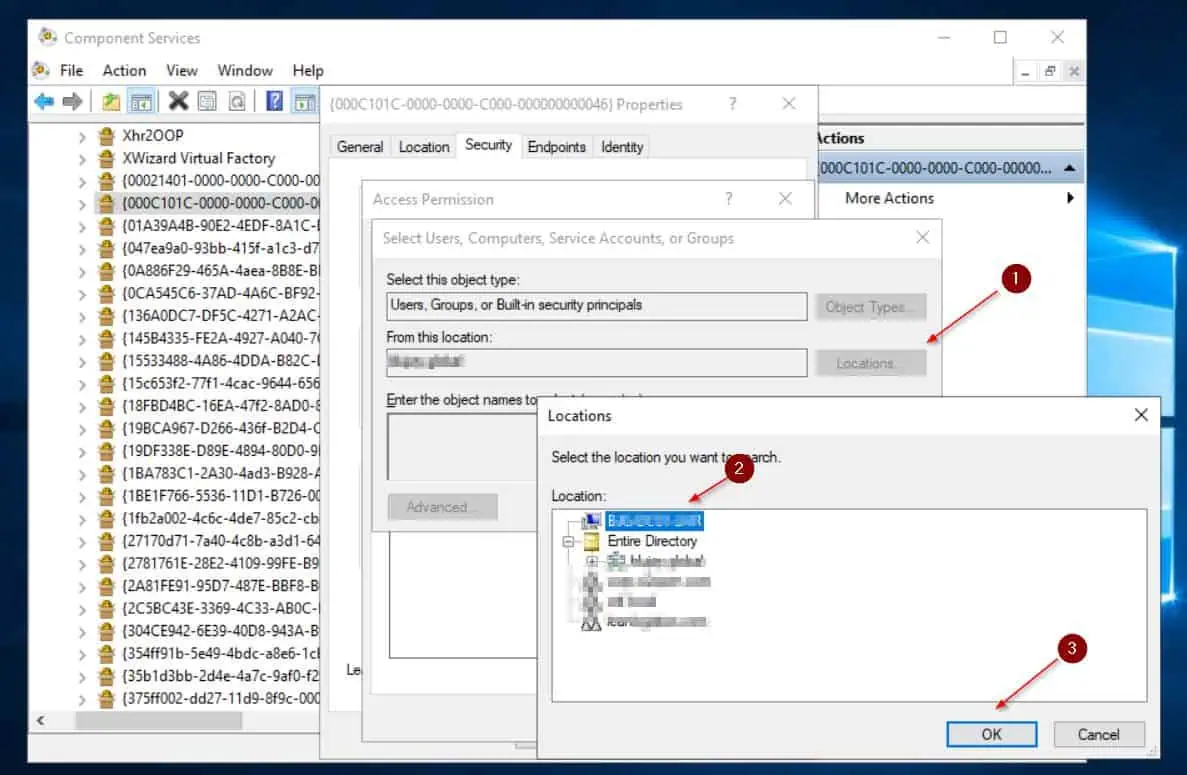Expand the domain node under Entire Directory

593,562
